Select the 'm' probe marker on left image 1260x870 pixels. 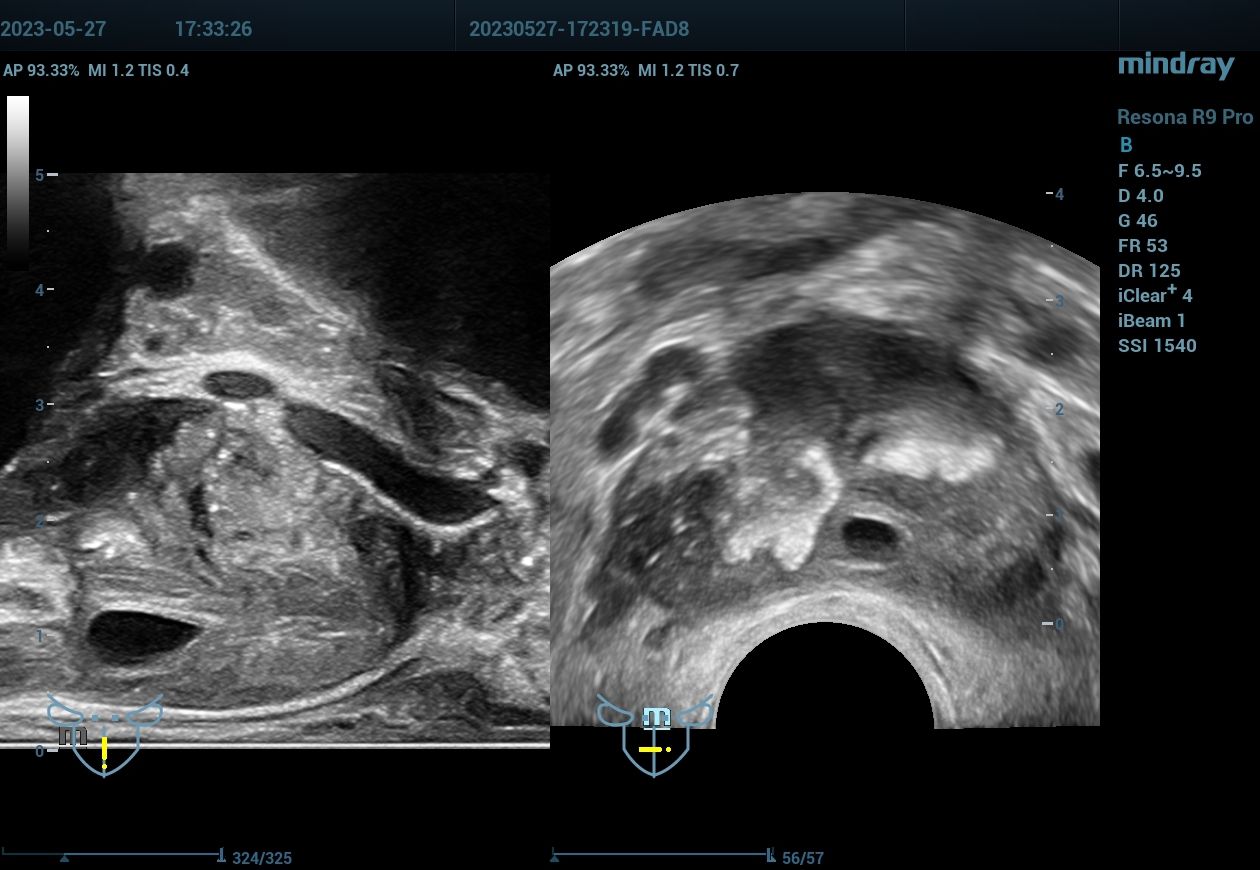(x=73, y=737)
